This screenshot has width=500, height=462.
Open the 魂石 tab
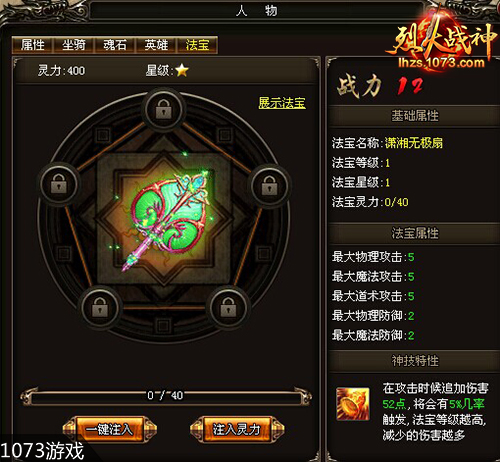[x=115, y=45]
